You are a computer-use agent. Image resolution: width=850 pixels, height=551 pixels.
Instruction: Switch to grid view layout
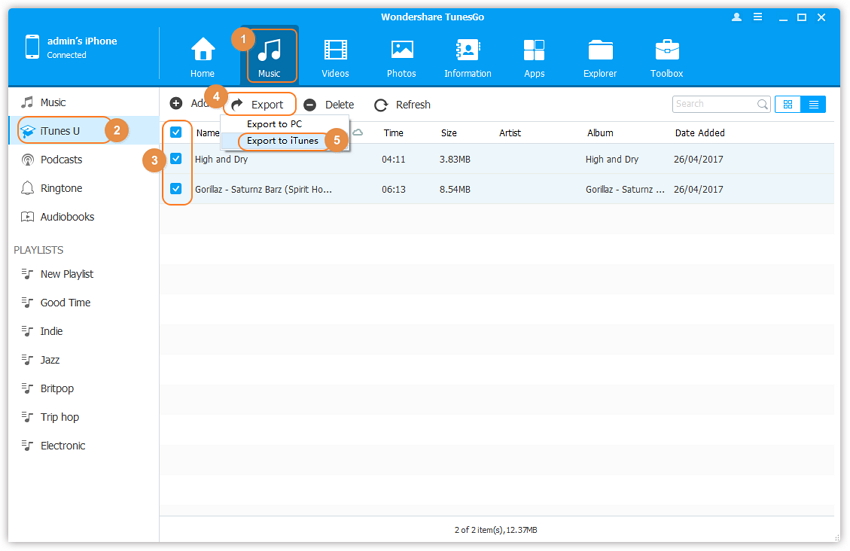(788, 104)
